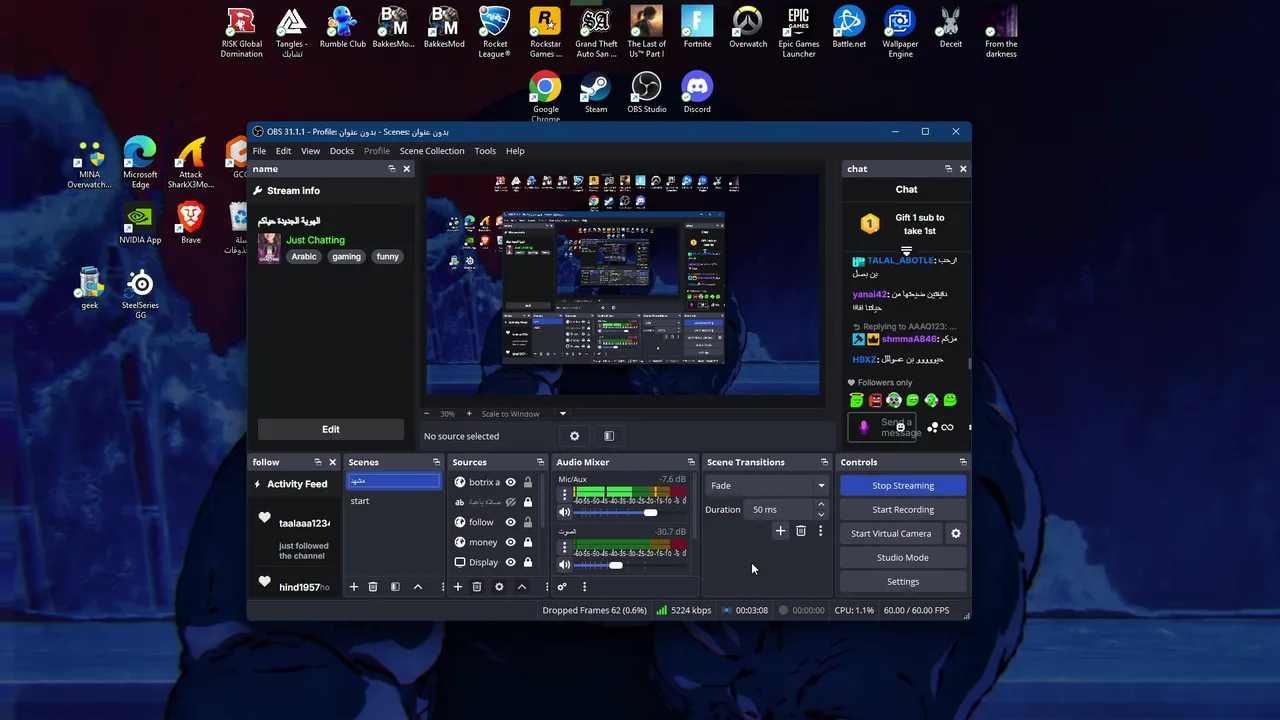Hide the follow source
Image resolution: width=1280 pixels, height=720 pixels.
[510, 522]
